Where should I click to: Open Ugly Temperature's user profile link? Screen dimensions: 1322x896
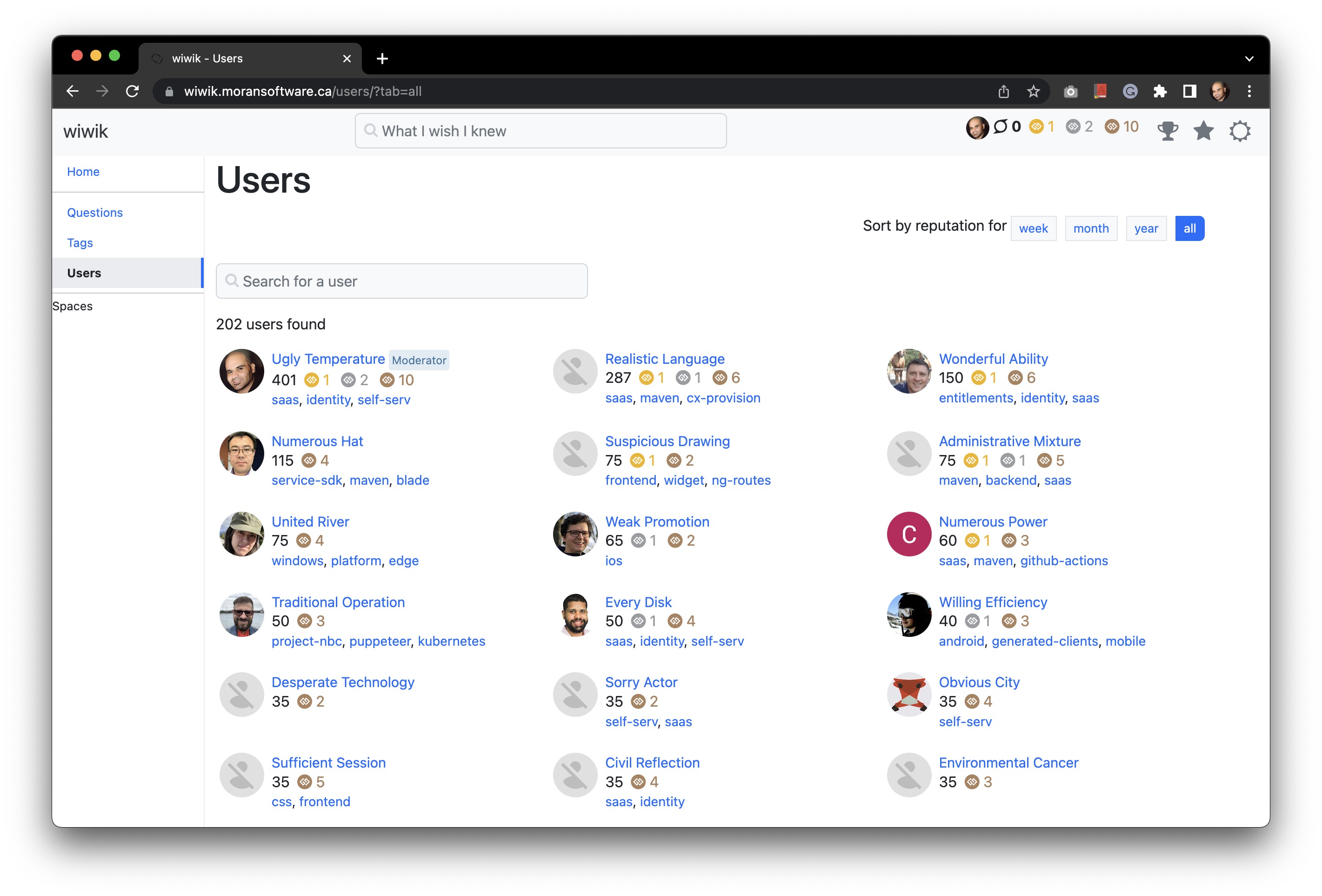328,359
